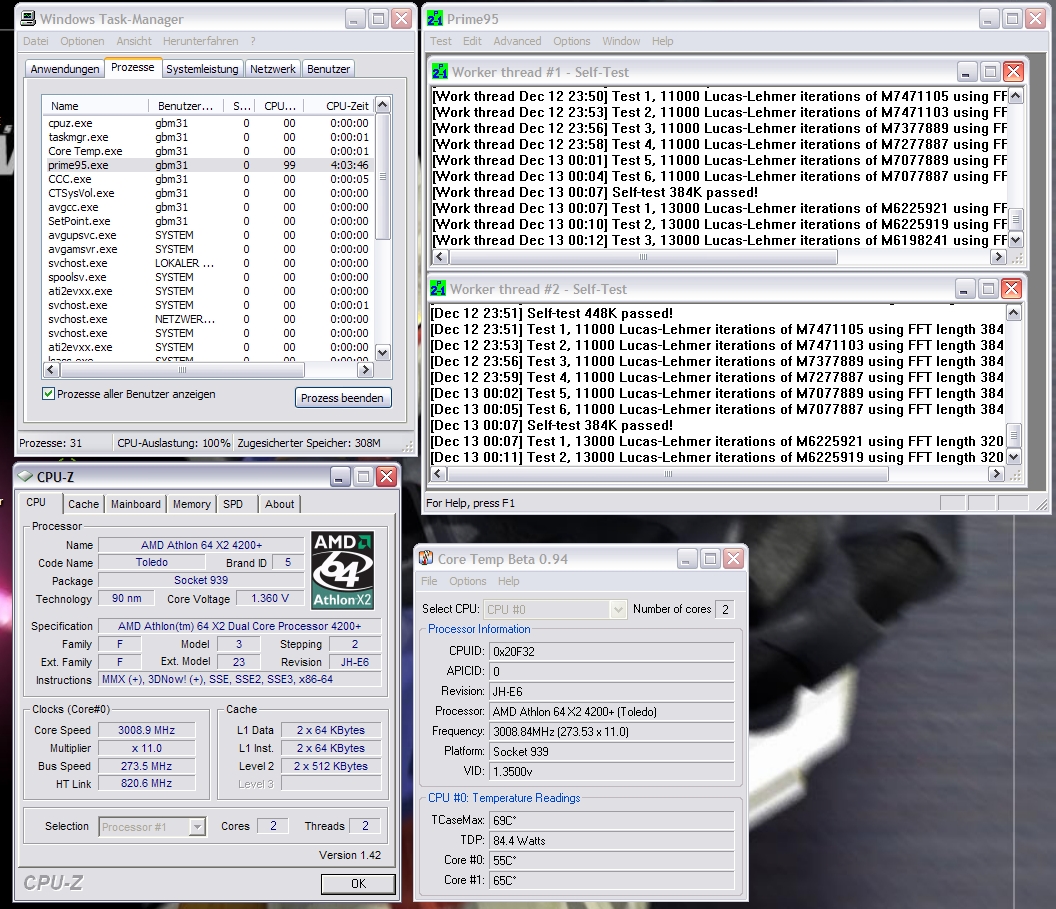The width and height of the screenshot is (1056, 909).
Task: Open the File menu in Core Temp
Action: 429,581
